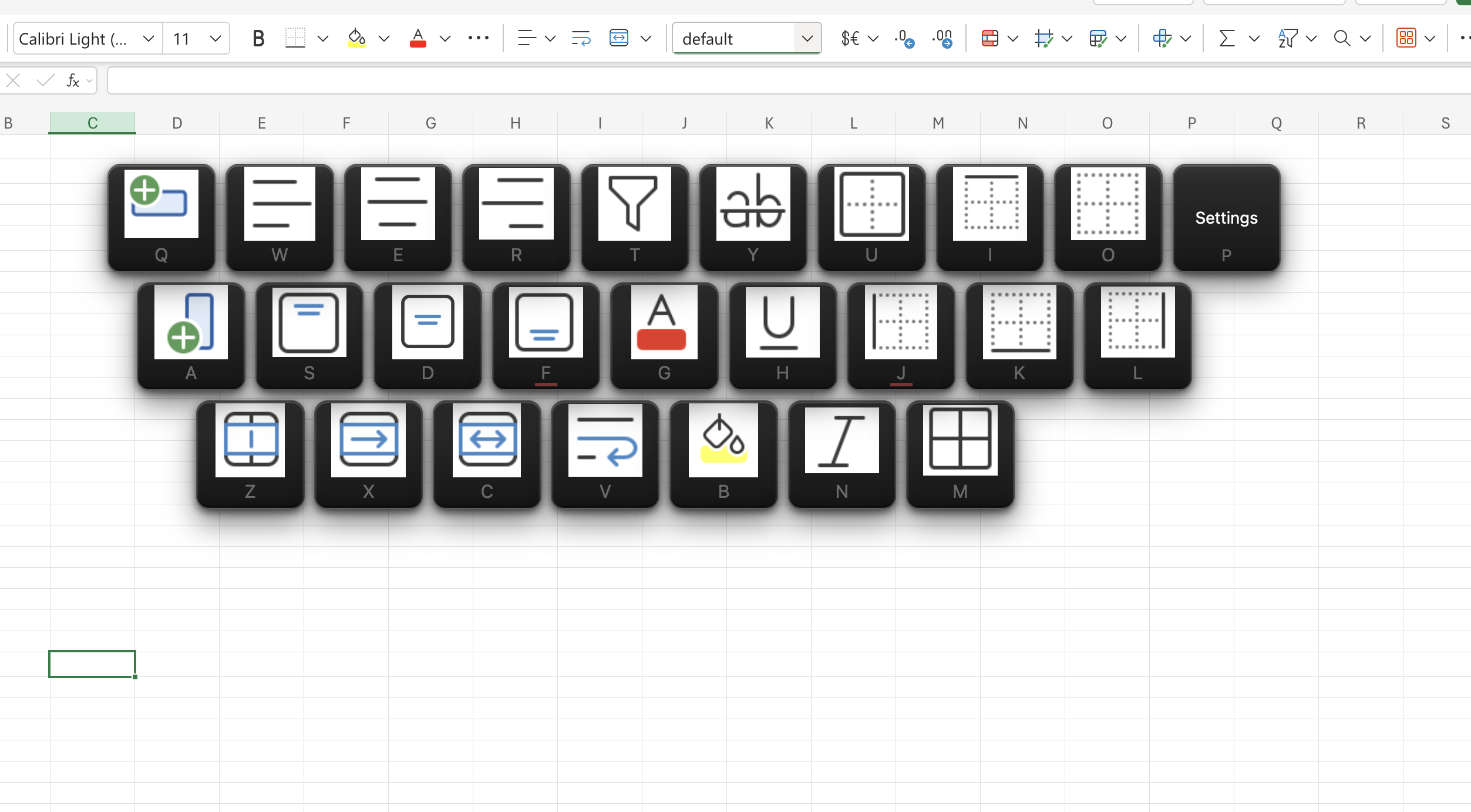Decrease decimal places in toolbar
Viewport: 1471px width, 812px height.
904,38
